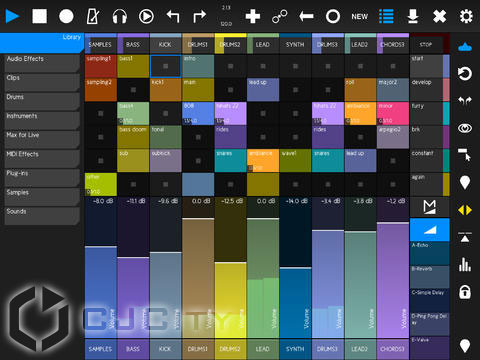480x360 pixels.
Task: Click the circled play icon
Action: [146, 16]
